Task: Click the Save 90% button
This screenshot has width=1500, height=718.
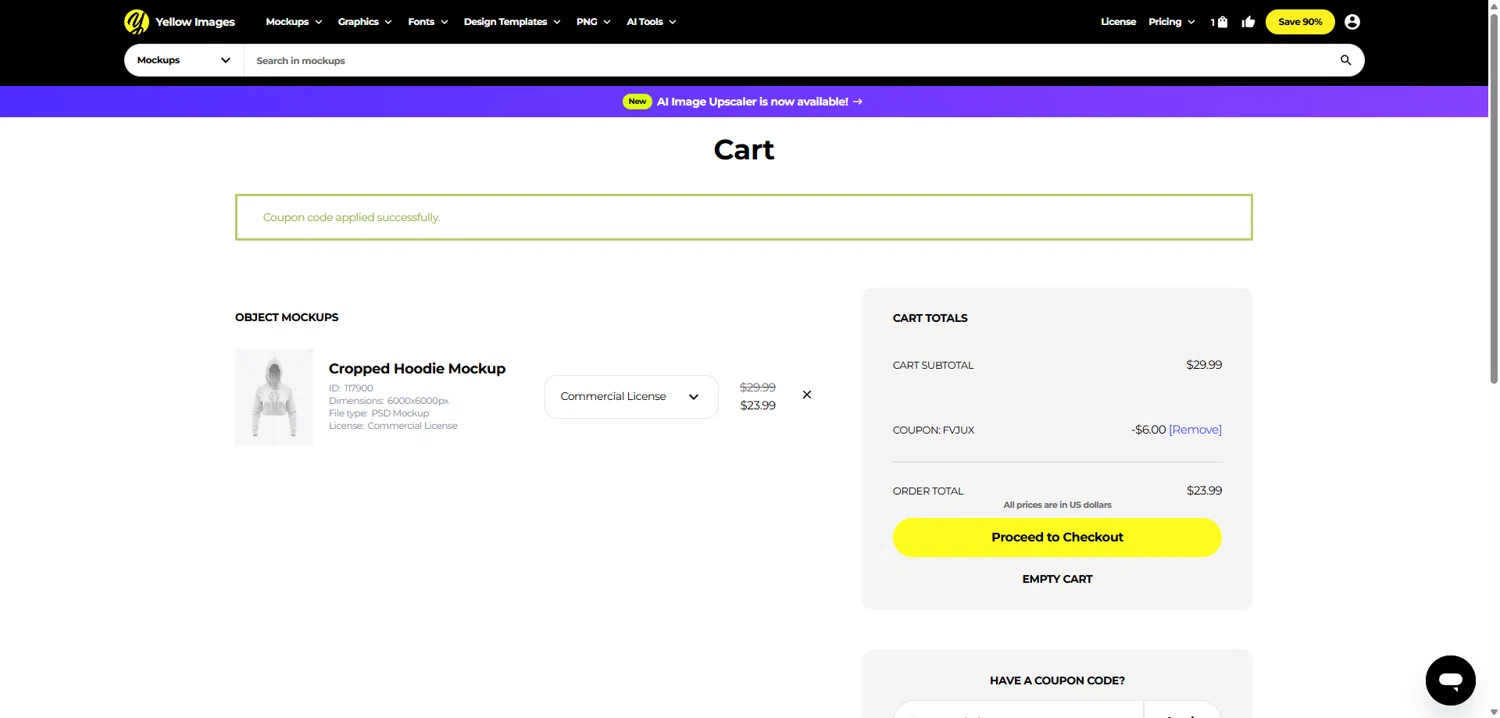Action: (x=1300, y=21)
